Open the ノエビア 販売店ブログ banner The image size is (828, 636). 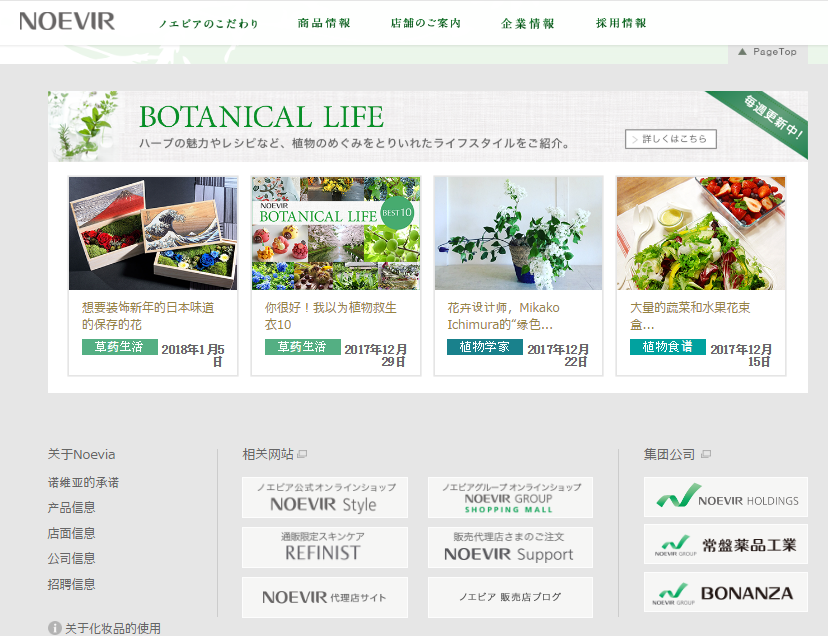[510, 597]
